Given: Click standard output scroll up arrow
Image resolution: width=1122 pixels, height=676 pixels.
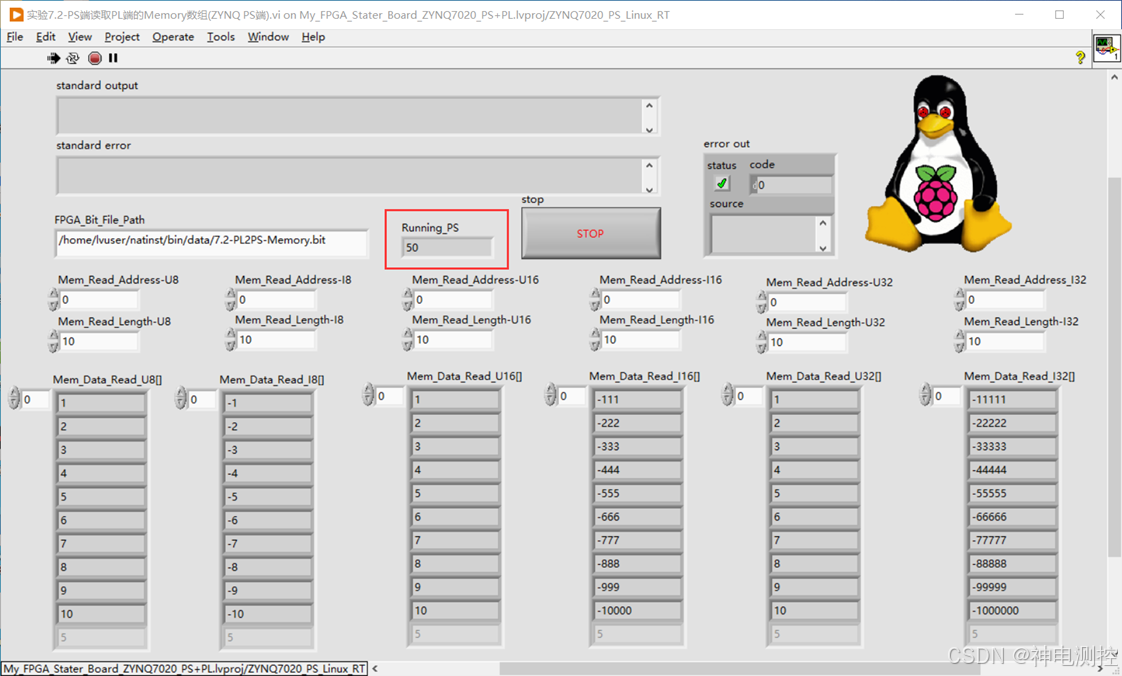Looking at the screenshot, I should [x=649, y=105].
